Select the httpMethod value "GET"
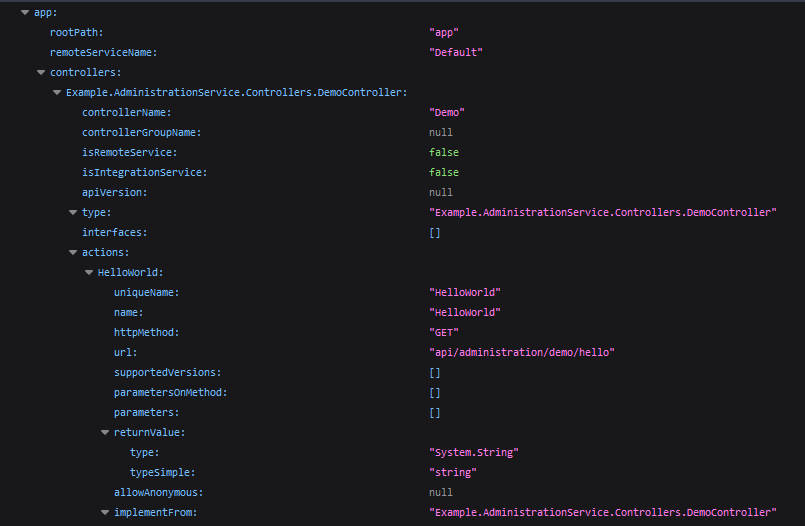Screen dimensions: 805x526 pos(443,333)
